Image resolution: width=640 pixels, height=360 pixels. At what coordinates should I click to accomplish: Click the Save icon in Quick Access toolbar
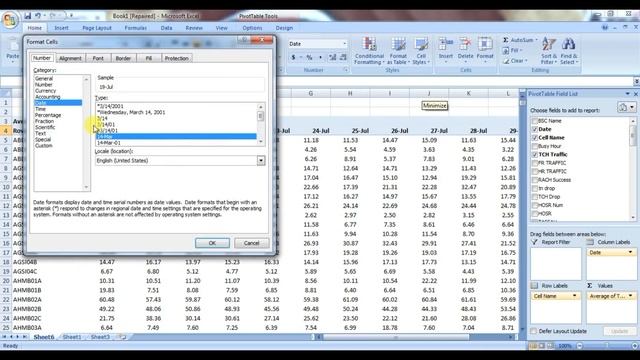click(x=27, y=16)
